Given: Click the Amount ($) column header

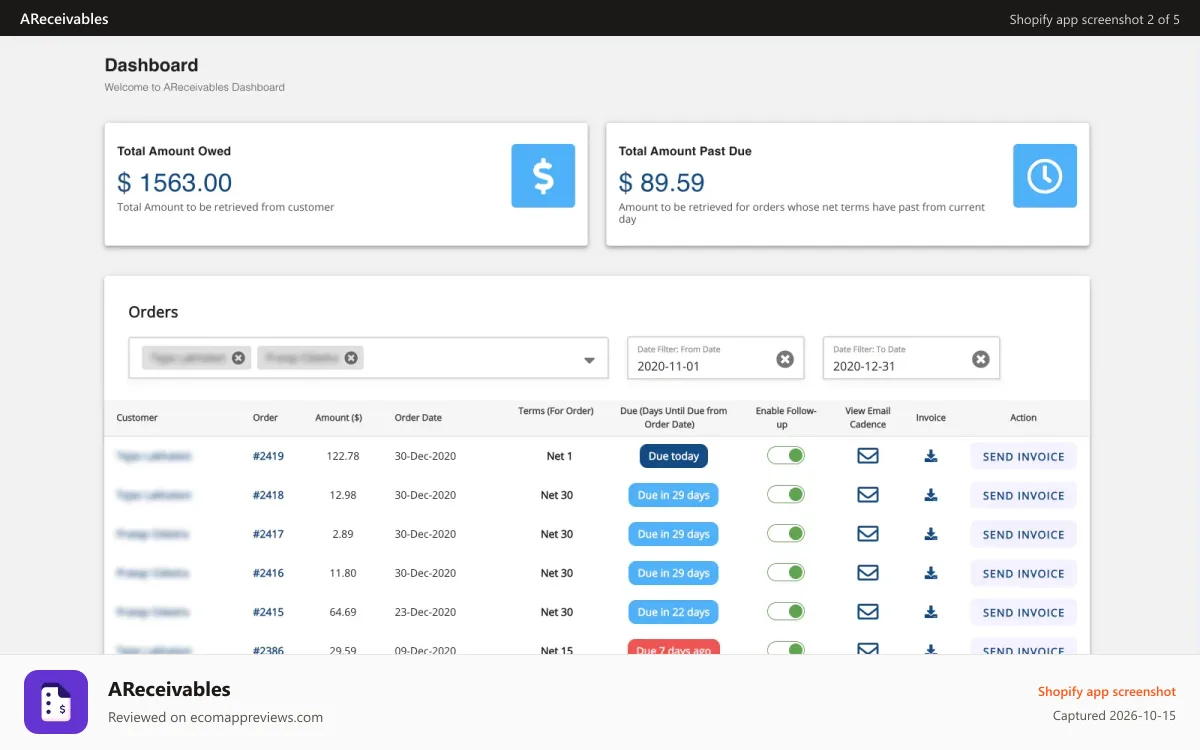Looking at the screenshot, I should [x=339, y=418].
